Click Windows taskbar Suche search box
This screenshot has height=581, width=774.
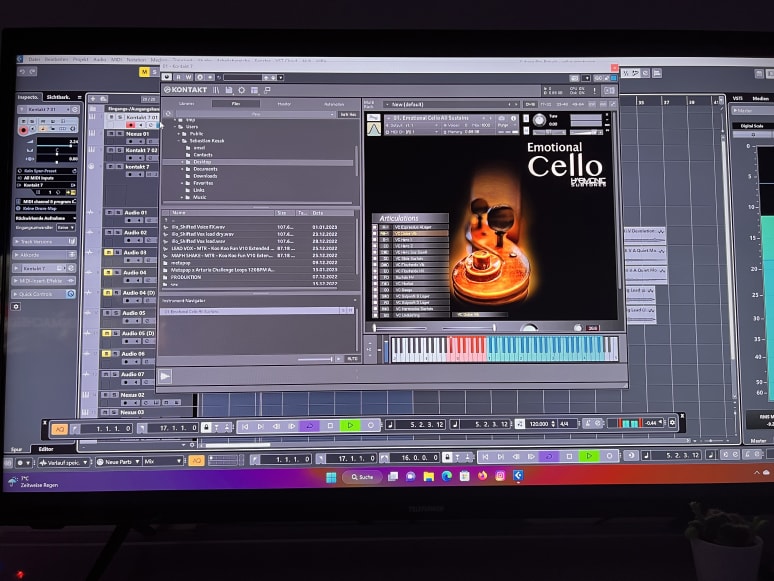[x=363, y=477]
